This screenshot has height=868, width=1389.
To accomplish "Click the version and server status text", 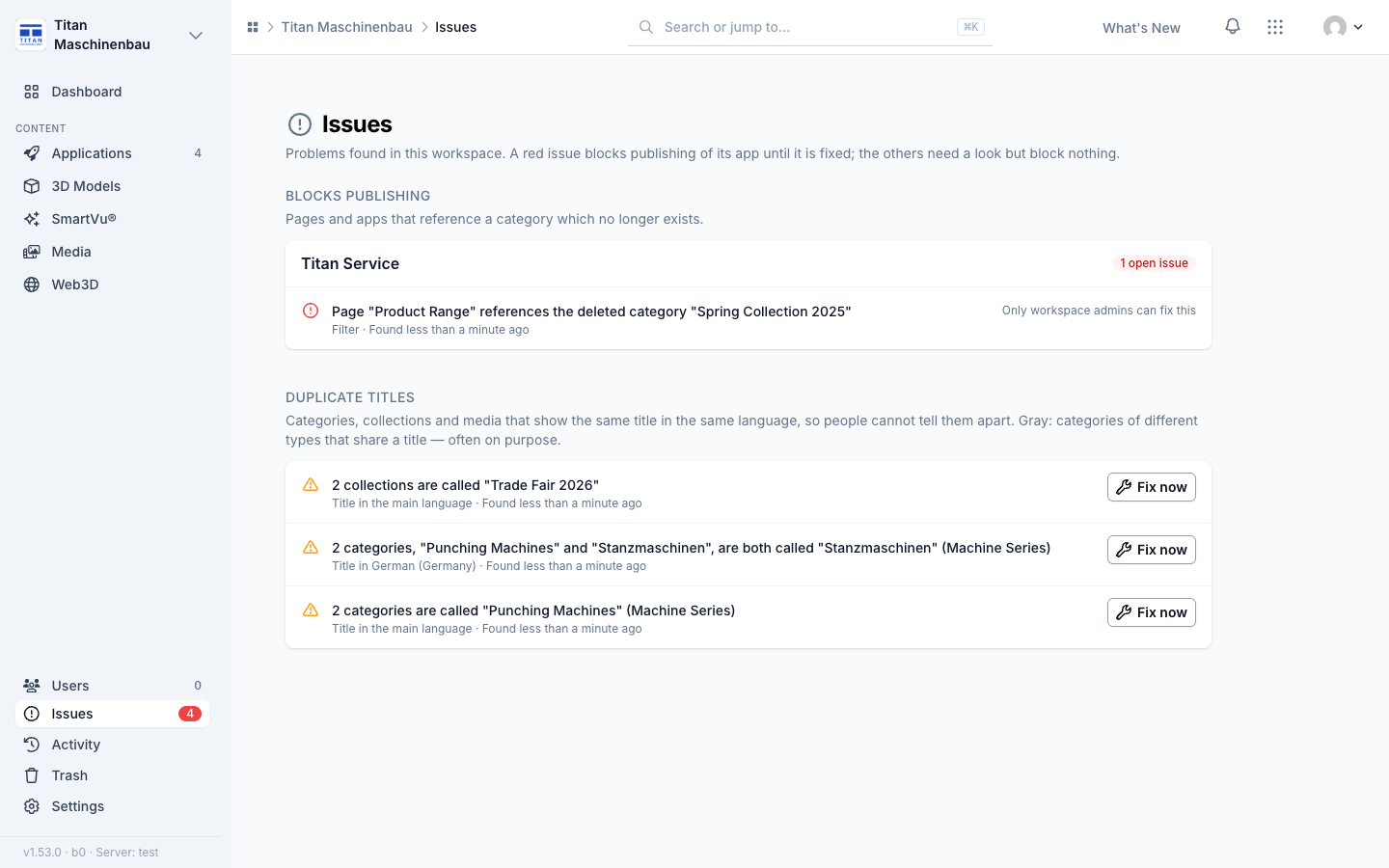I will coord(91,853).
